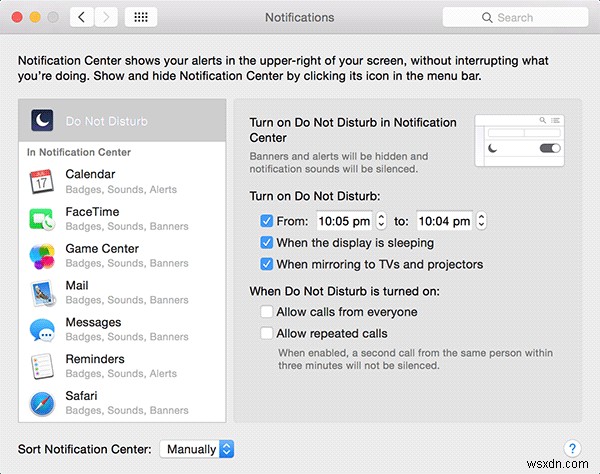
Task: Select the Safari row title
Action: (81, 396)
